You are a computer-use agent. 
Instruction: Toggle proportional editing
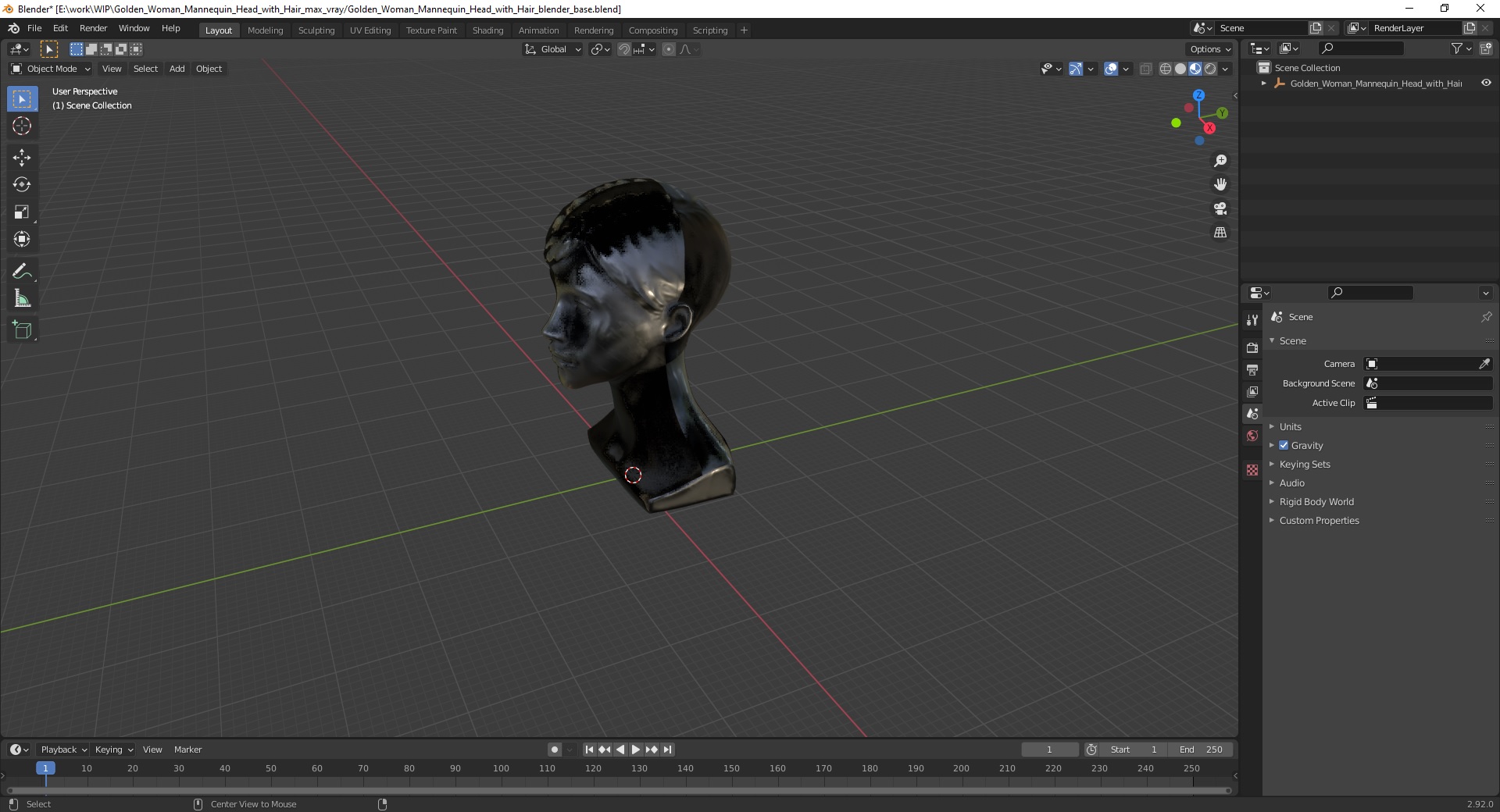pos(669,49)
